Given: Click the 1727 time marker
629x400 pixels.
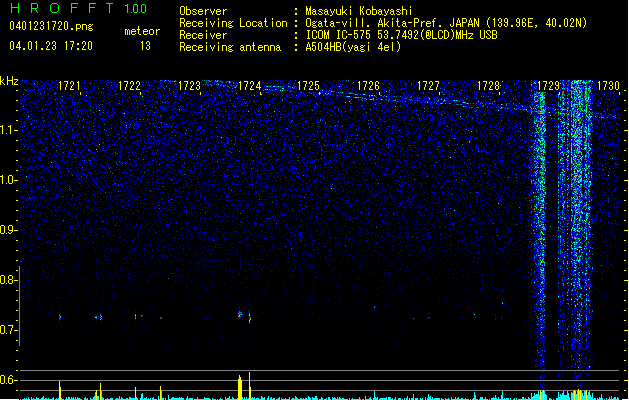Looking at the screenshot, I should 428,85.
